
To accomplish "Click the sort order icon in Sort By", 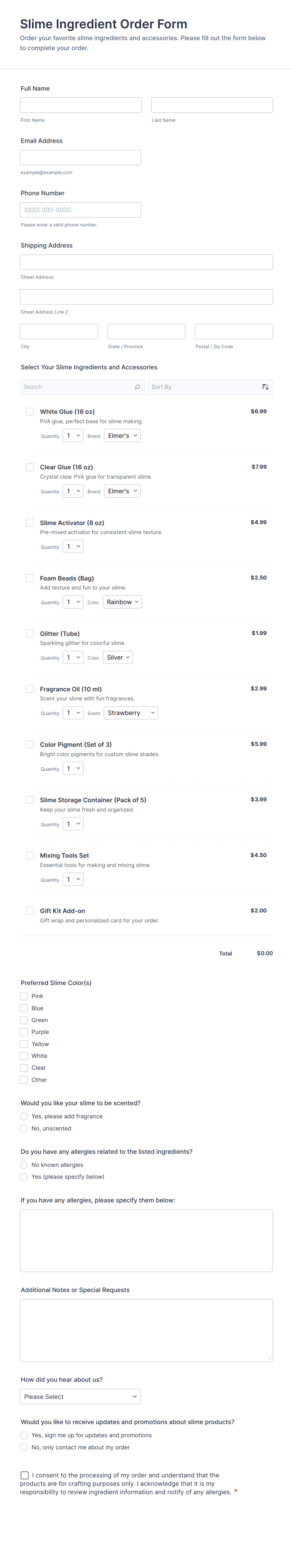I will [265, 387].
